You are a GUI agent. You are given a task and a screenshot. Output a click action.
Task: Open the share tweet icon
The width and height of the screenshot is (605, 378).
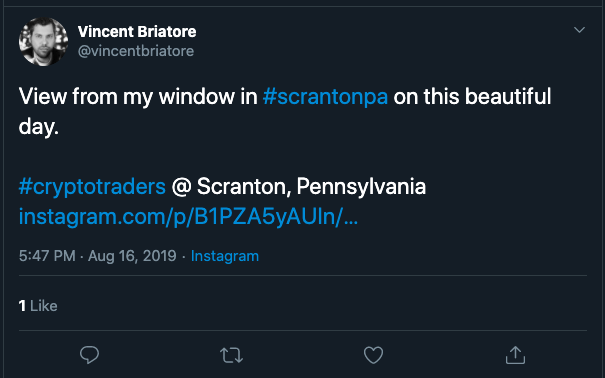515,355
